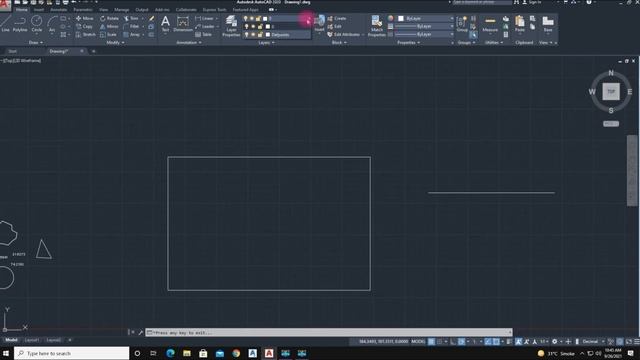Click the new drawing tab plus button
The width and height of the screenshot is (640, 360).
click(x=93, y=51)
